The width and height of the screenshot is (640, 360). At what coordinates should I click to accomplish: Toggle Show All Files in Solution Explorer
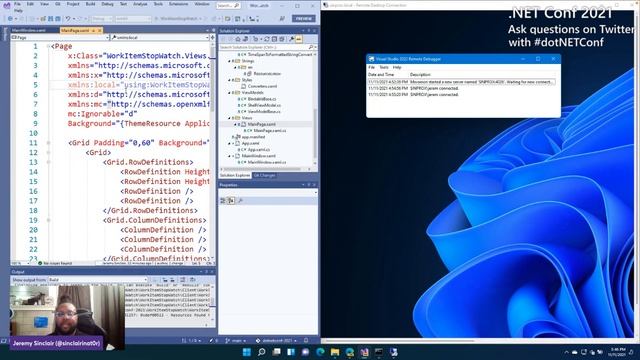tap(282, 39)
